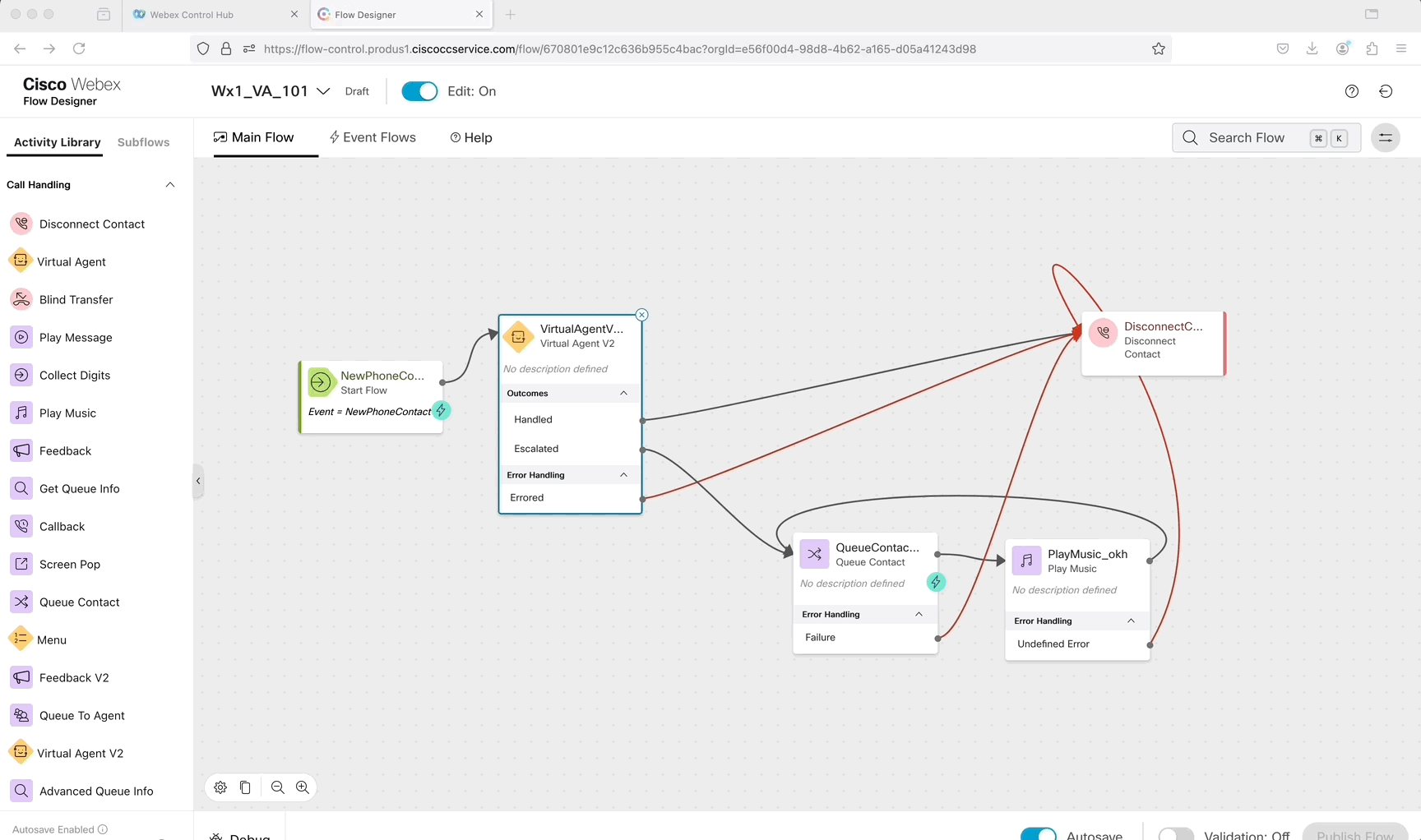The image size is (1421, 840).
Task: Open canvas settings gear icon
Action: (220, 787)
